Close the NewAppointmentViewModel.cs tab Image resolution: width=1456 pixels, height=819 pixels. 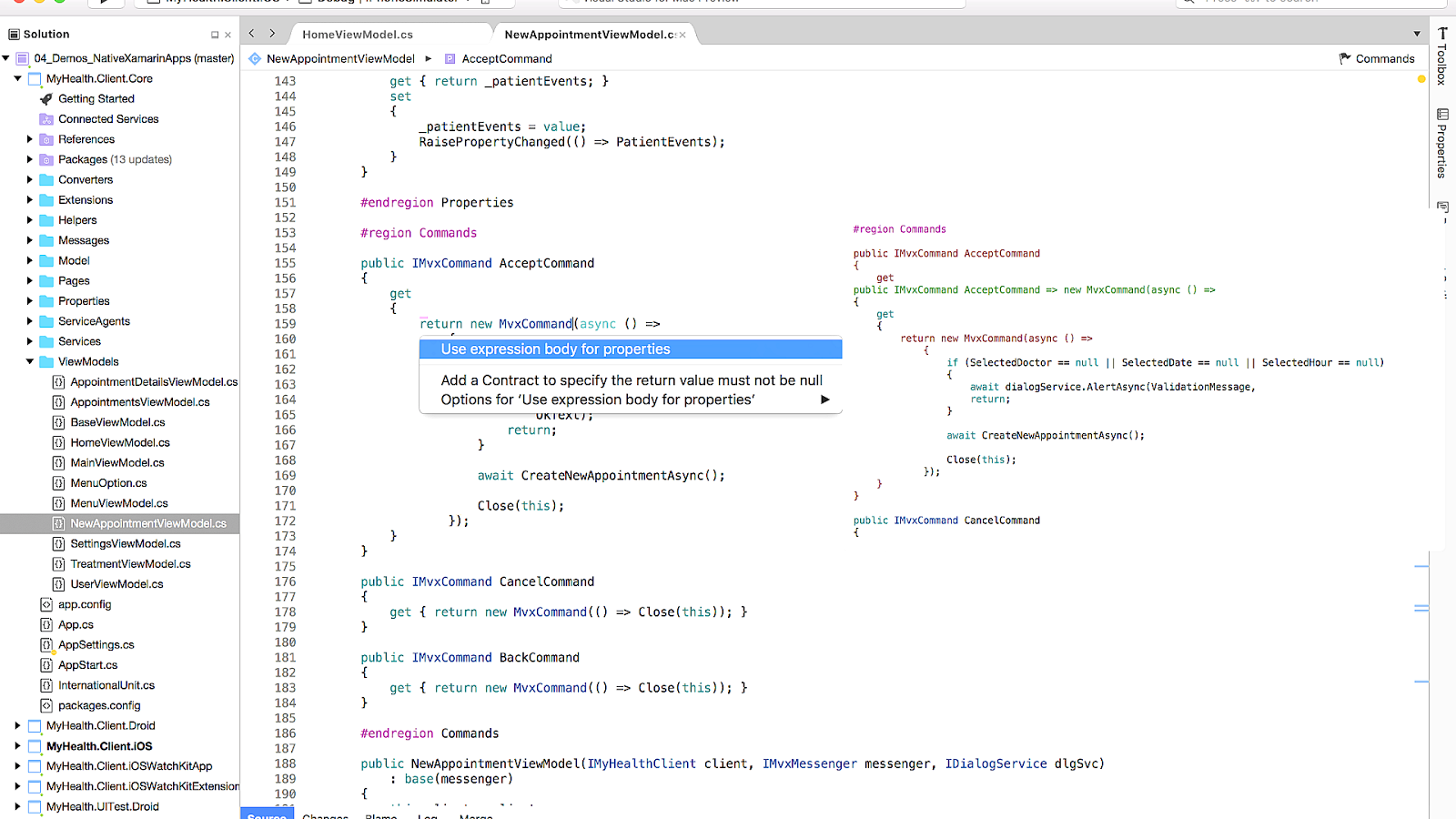coord(682,35)
